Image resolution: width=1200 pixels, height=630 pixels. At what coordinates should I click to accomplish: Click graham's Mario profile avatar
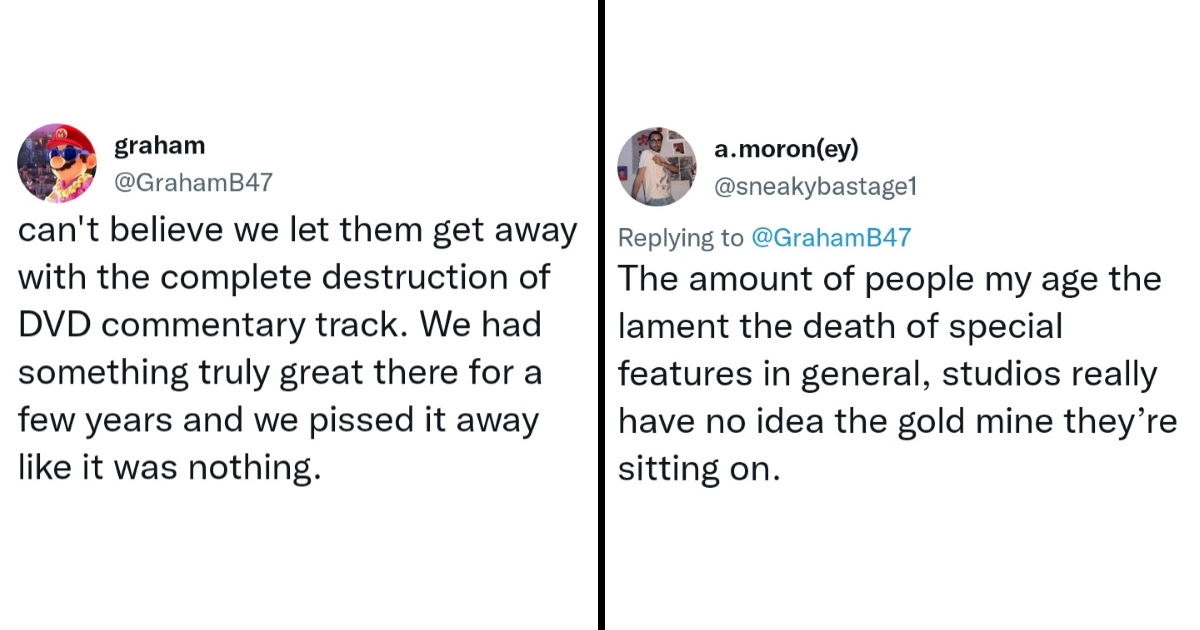[57, 163]
